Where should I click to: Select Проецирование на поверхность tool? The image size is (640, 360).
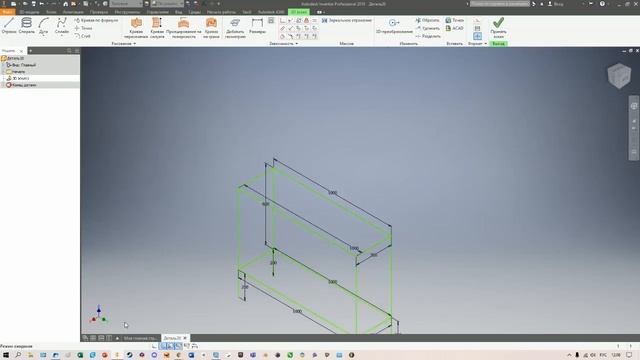184,28
